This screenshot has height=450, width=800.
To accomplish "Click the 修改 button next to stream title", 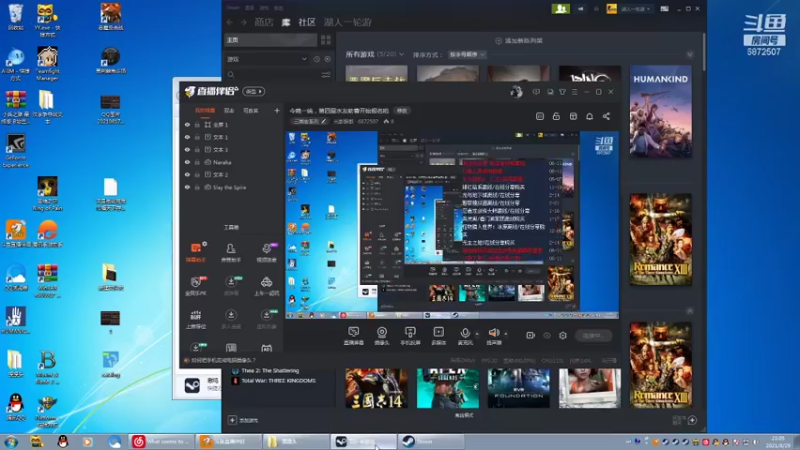I will [402, 111].
